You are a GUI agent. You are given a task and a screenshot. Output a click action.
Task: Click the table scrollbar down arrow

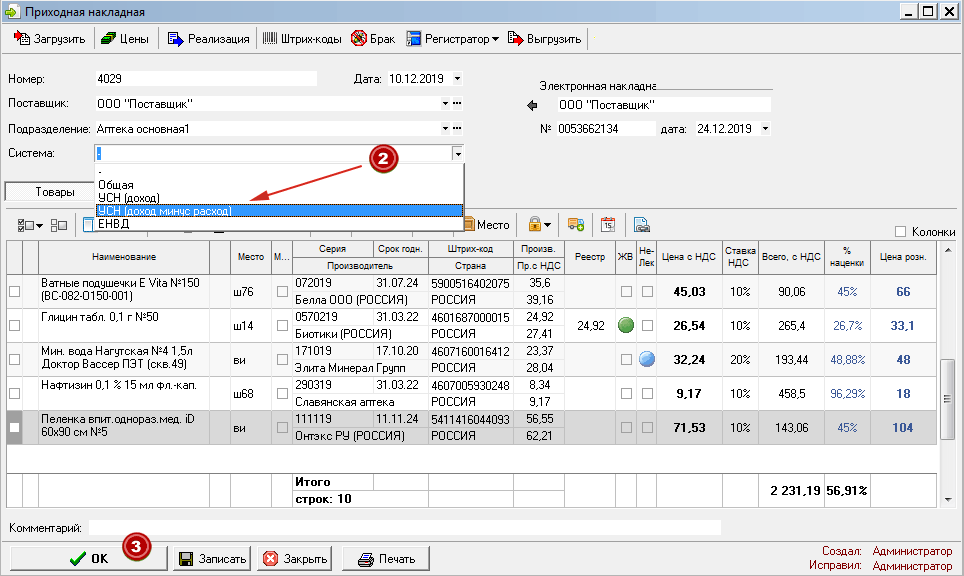(947, 499)
